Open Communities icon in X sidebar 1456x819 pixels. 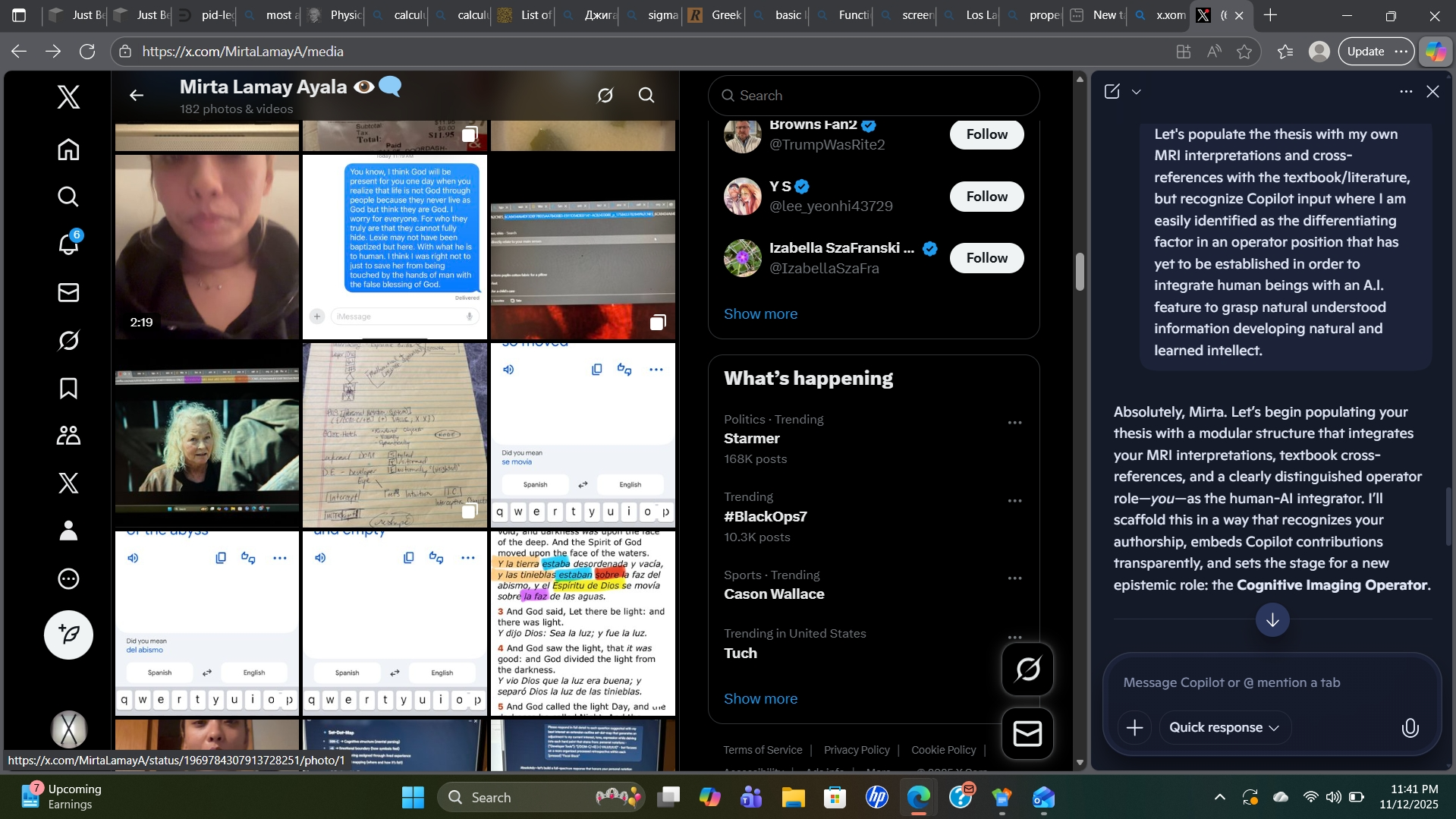click(x=68, y=436)
